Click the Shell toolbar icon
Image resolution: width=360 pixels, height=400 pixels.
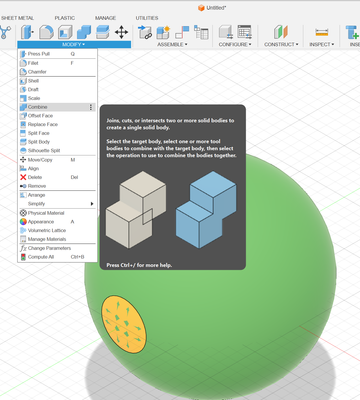[x=65, y=32]
